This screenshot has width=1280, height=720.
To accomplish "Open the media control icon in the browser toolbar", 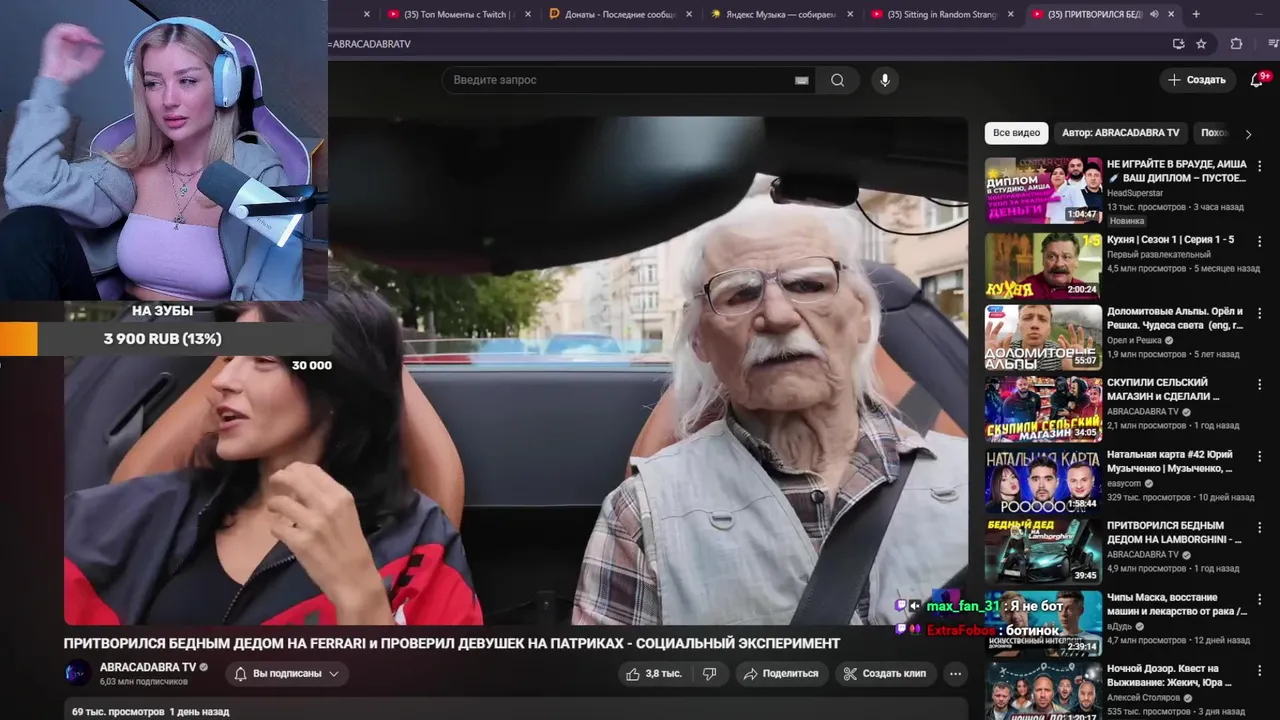I will point(1271,44).
